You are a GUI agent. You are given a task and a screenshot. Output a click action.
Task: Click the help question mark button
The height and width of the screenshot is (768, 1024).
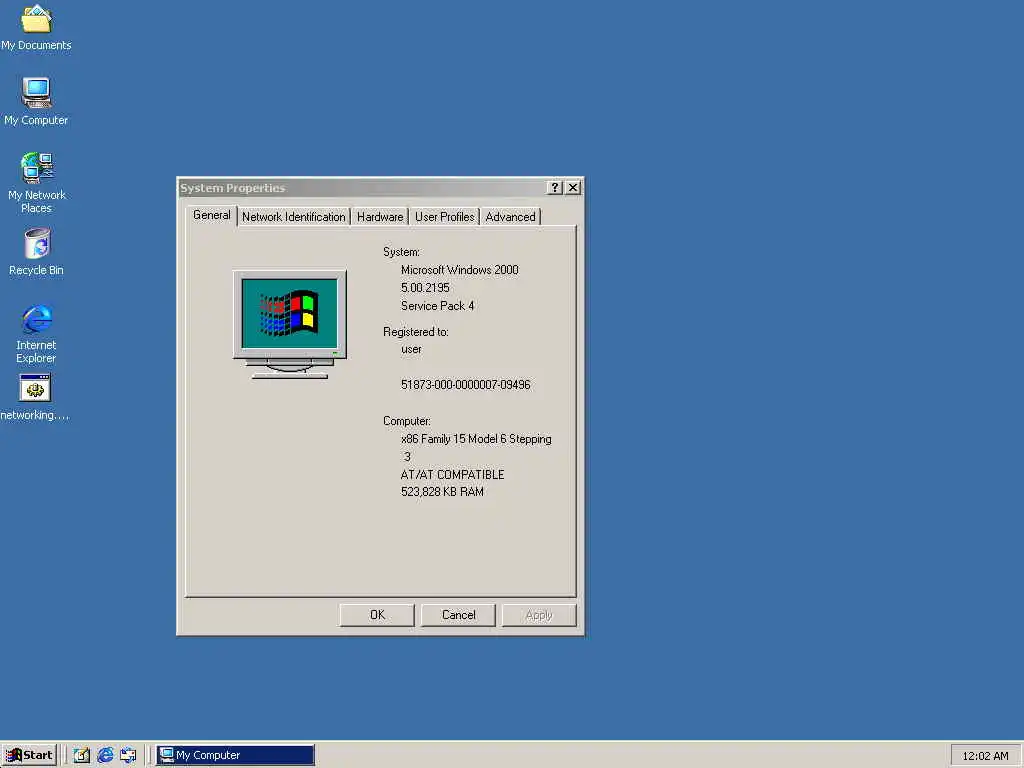point(554,187)
